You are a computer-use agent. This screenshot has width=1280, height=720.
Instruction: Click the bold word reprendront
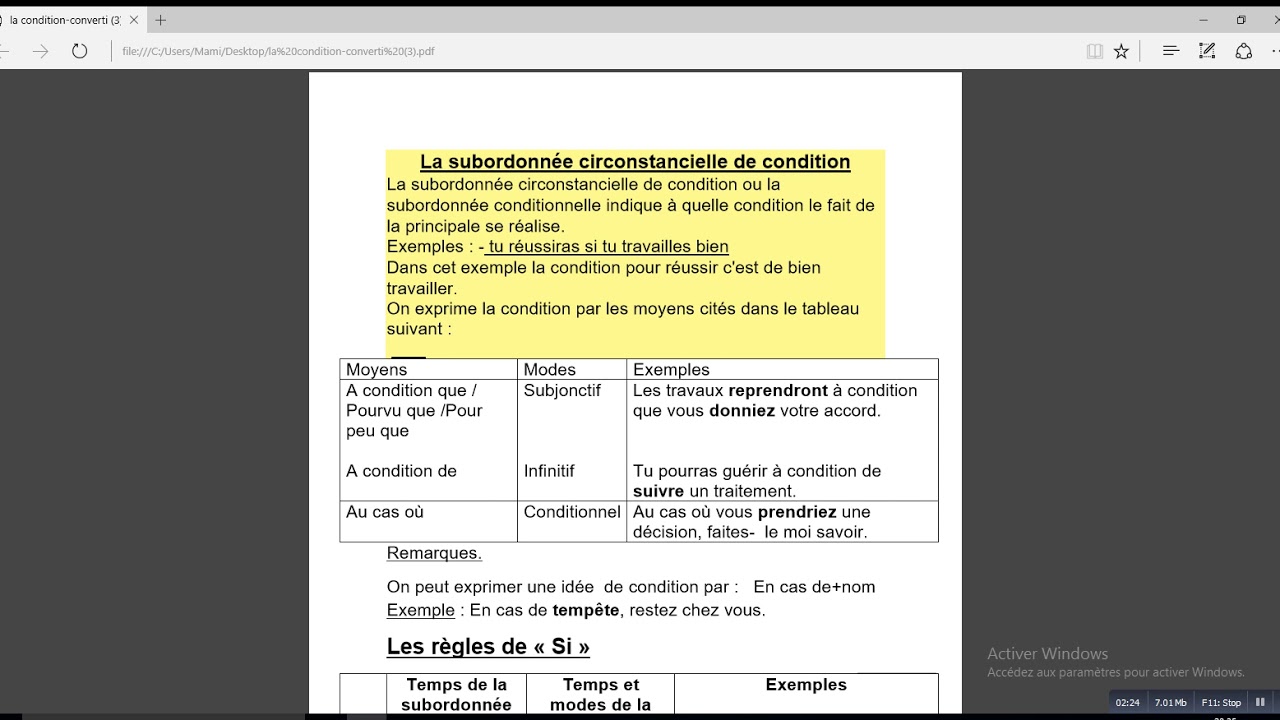(x=778, y=391)
